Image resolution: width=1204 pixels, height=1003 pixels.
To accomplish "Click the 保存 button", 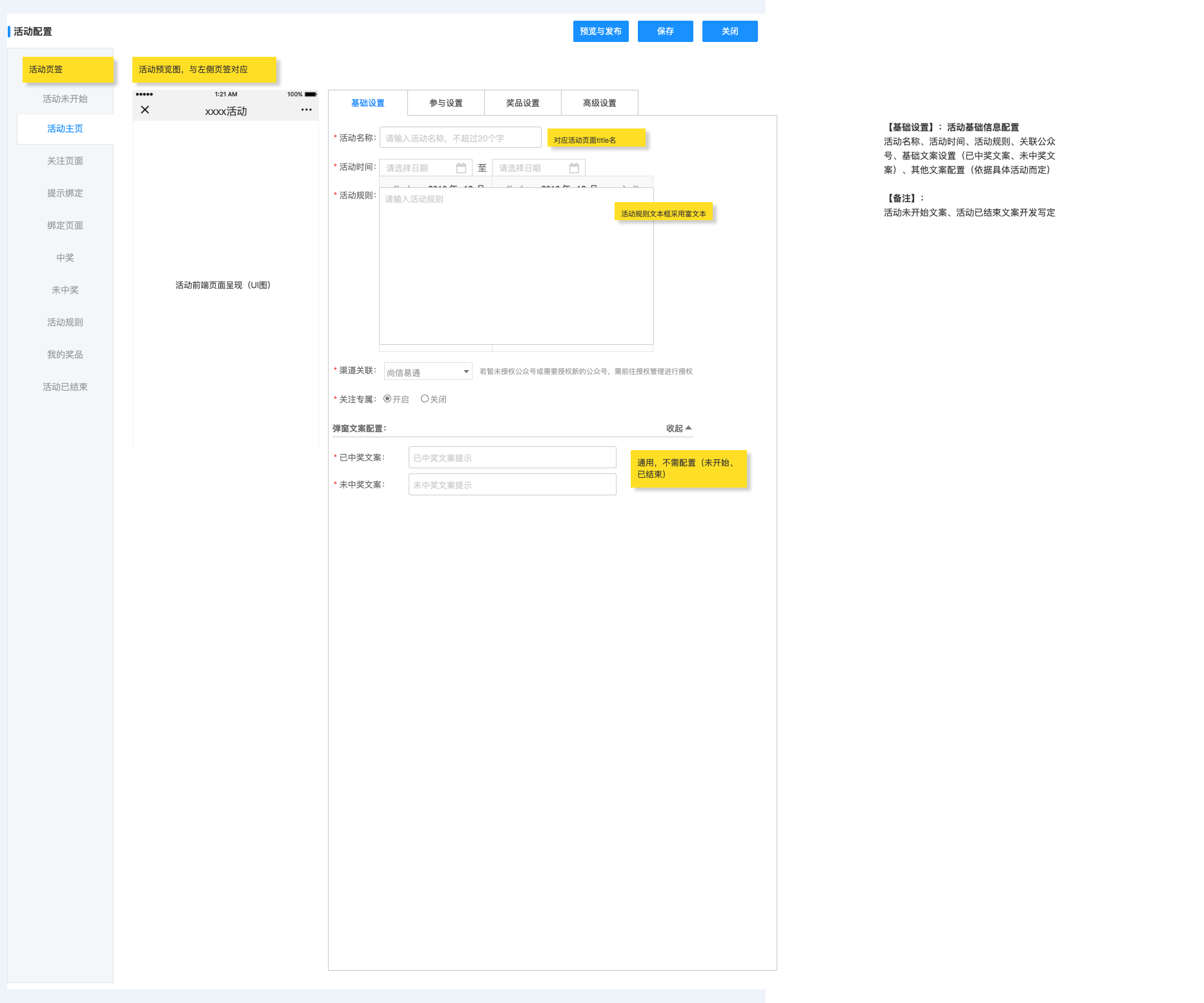I will click(x=666, y=31).
